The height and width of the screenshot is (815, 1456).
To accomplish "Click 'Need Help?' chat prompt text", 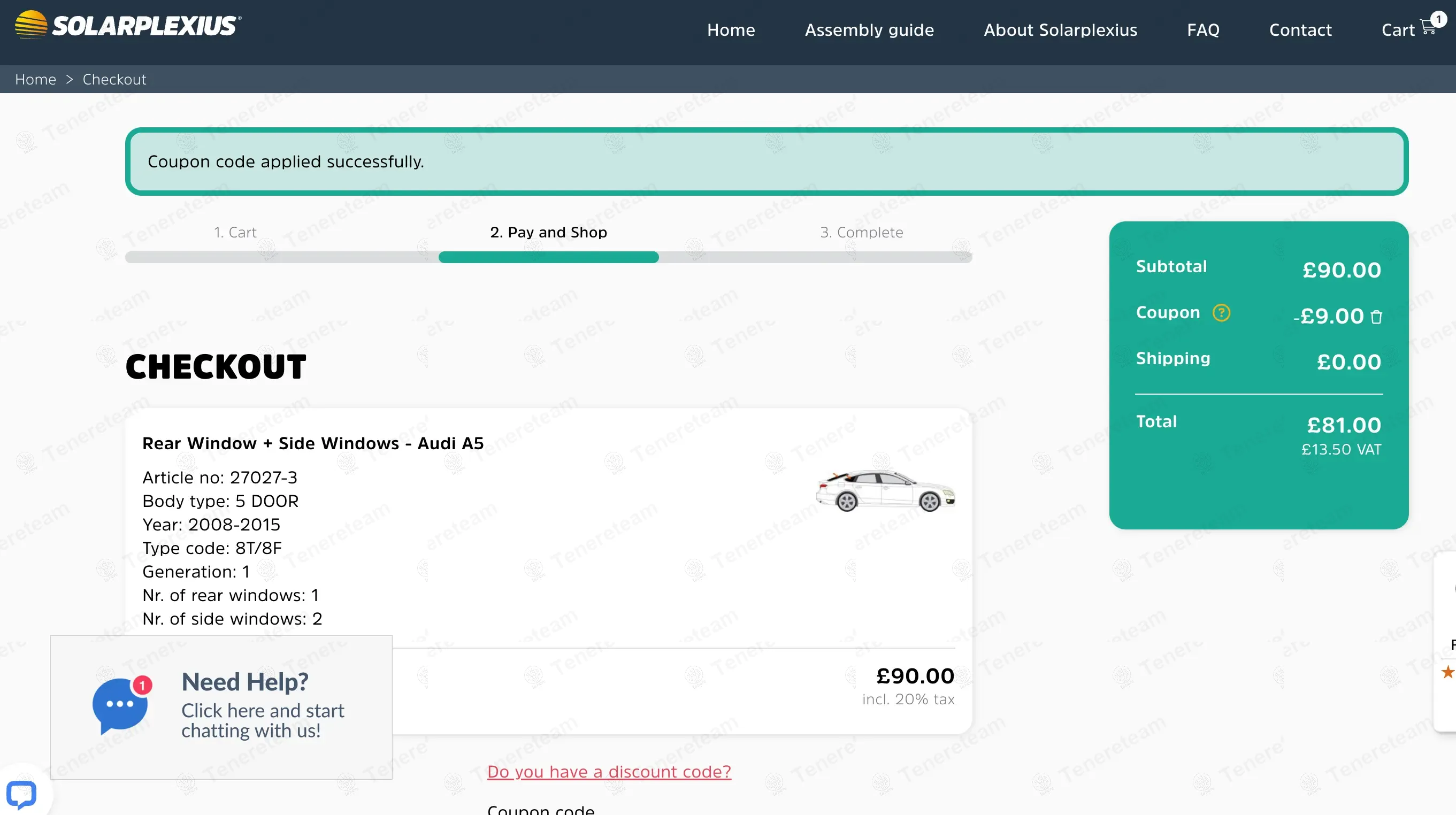I will pos(245,682).
